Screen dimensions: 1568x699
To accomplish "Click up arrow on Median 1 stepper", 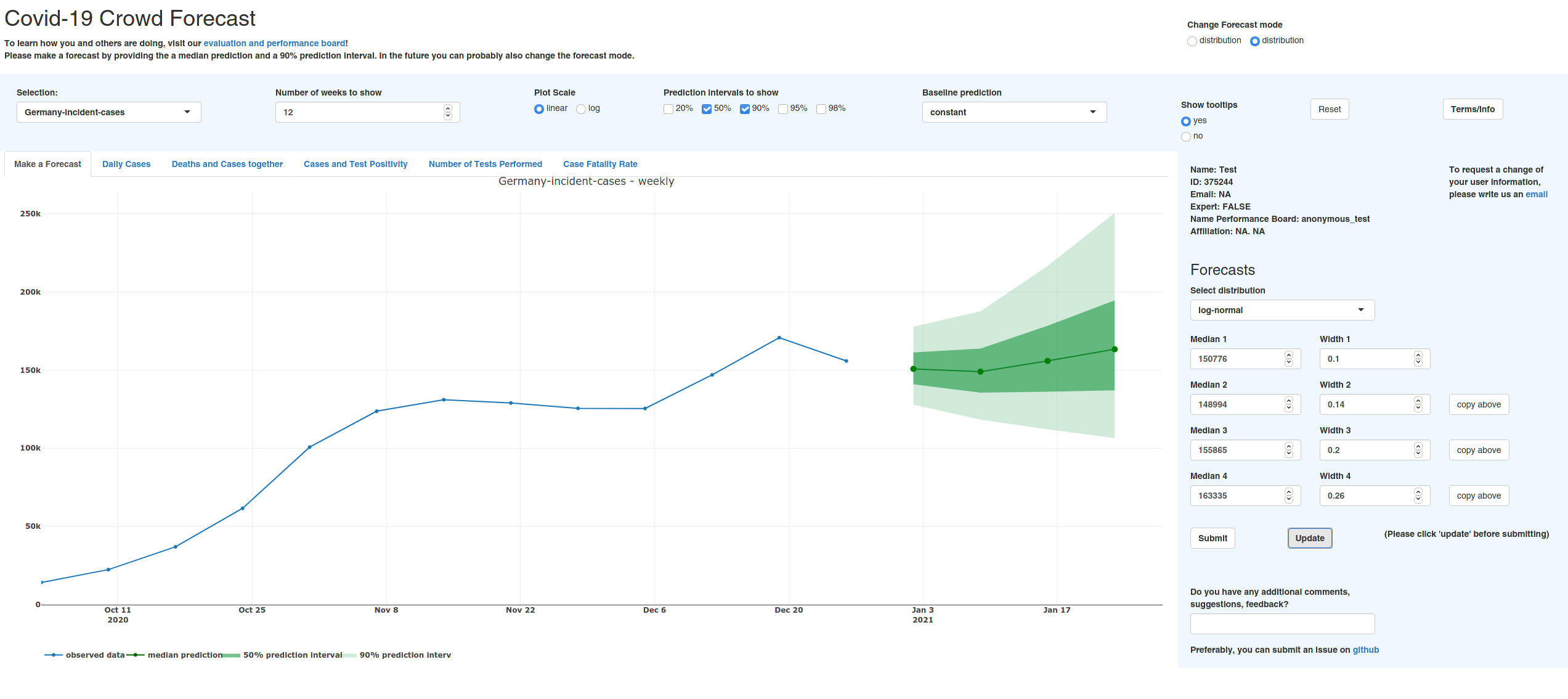I will [1288, 355].
